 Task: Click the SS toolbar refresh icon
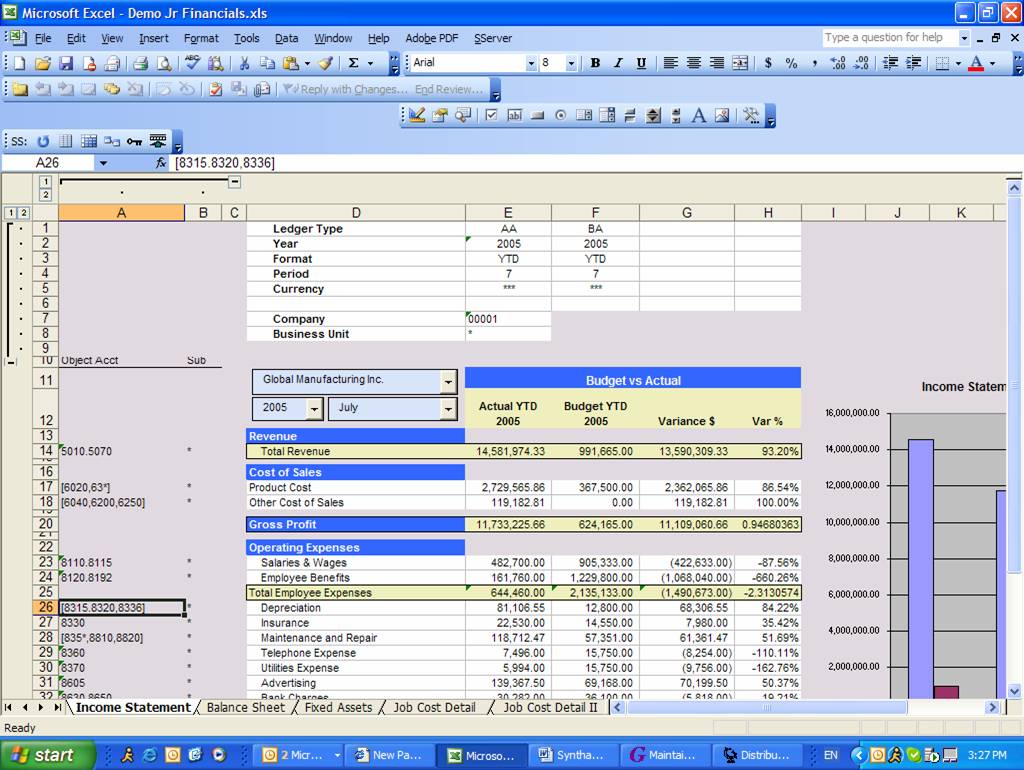click(43, 141)
